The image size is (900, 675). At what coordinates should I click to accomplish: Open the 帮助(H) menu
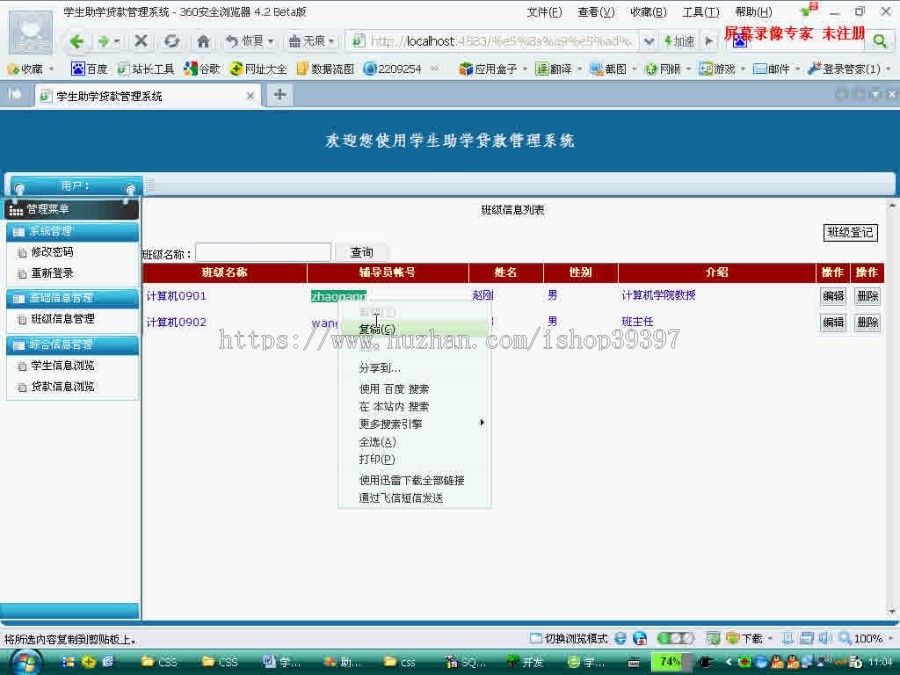pos(753,12)
